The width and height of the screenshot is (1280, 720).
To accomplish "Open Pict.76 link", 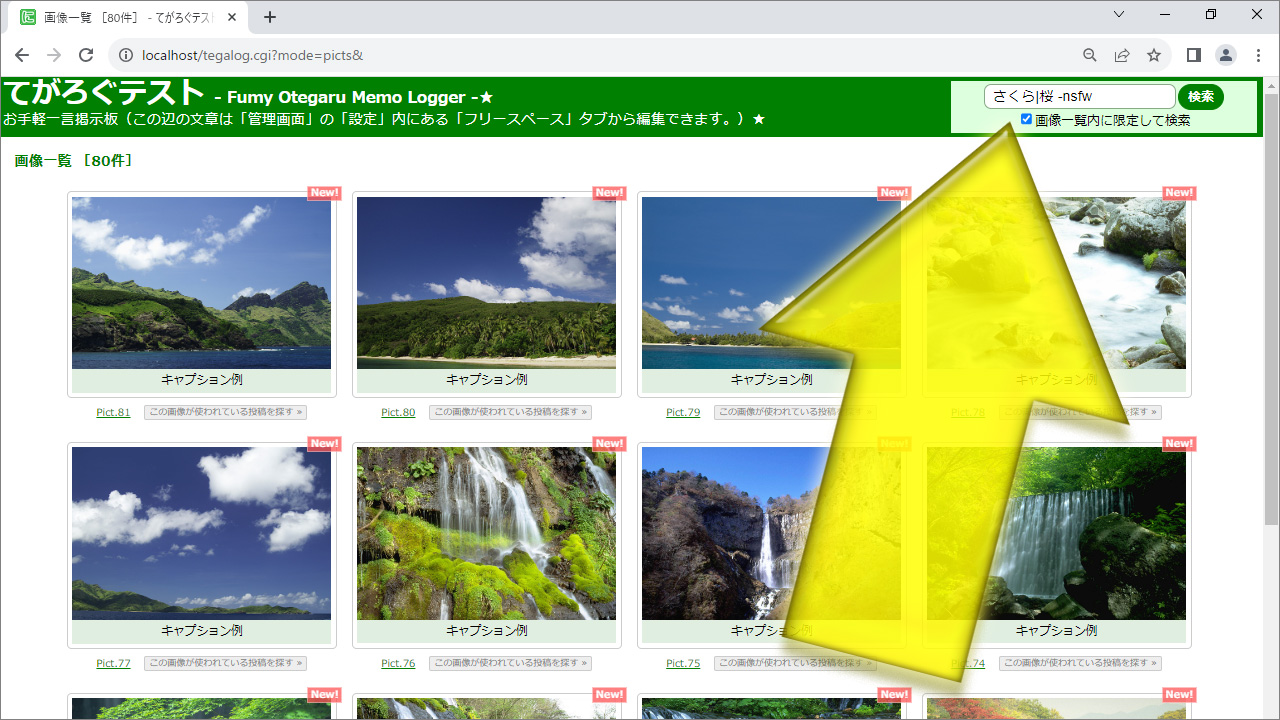I will coord(398,663).
